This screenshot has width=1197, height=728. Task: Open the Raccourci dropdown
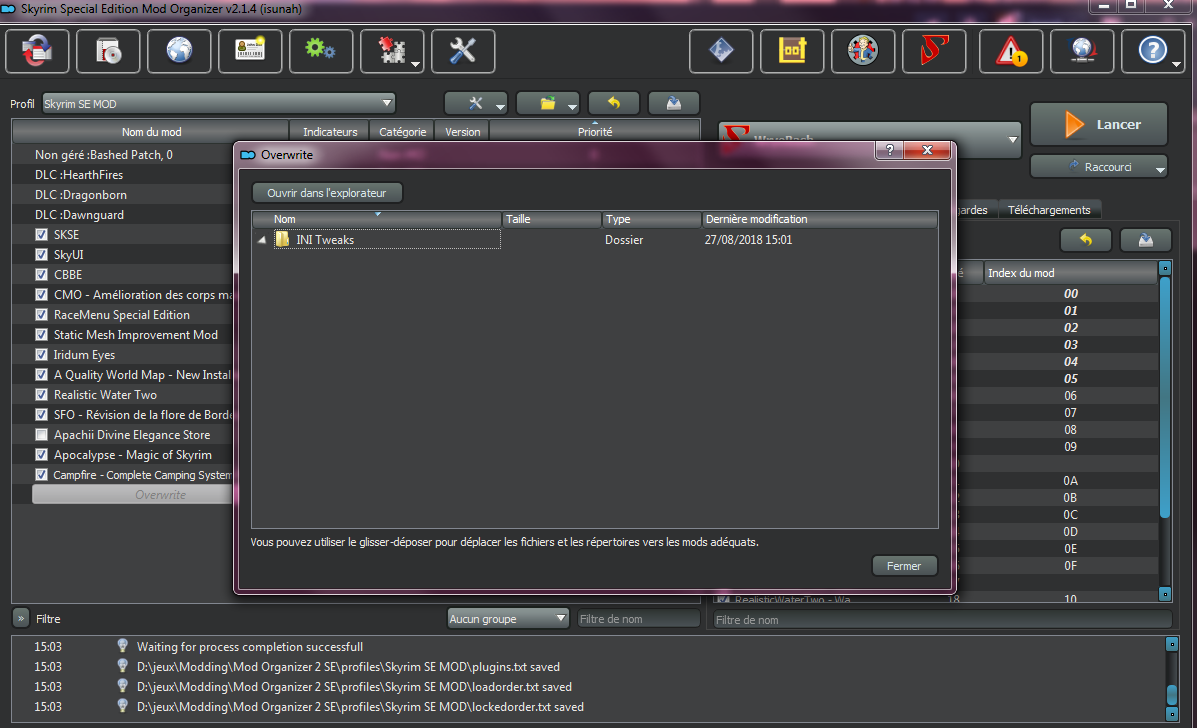(1099, 166)
